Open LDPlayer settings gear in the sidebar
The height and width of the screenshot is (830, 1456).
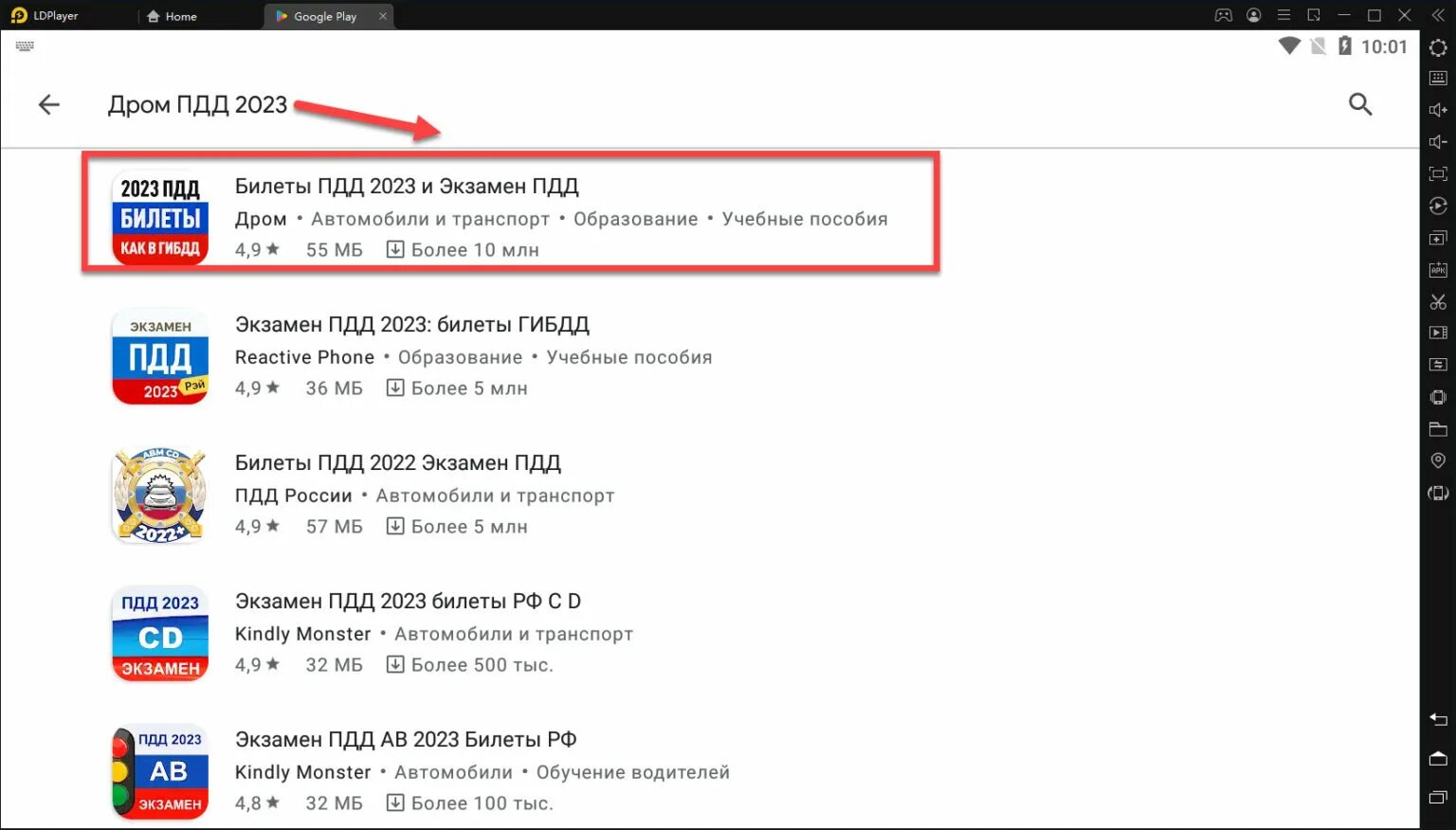point(1438,48)
